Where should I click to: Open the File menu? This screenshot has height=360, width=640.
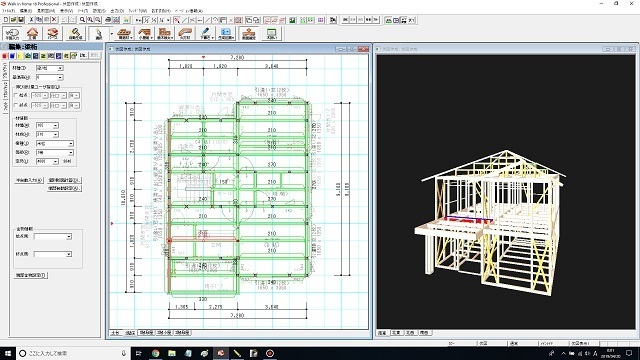point(8,11)
